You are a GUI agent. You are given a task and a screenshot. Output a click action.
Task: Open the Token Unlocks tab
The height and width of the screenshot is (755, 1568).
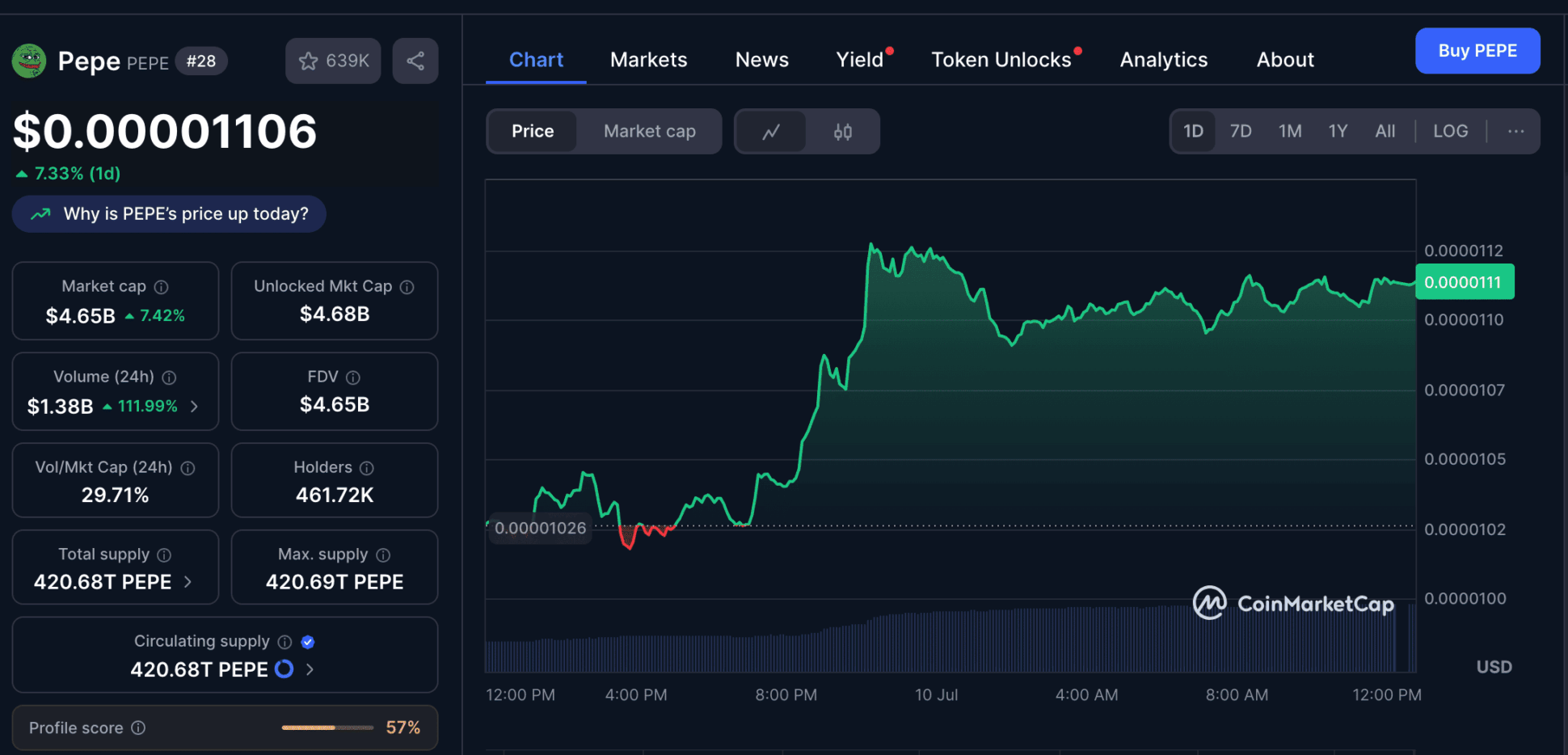1001,60
